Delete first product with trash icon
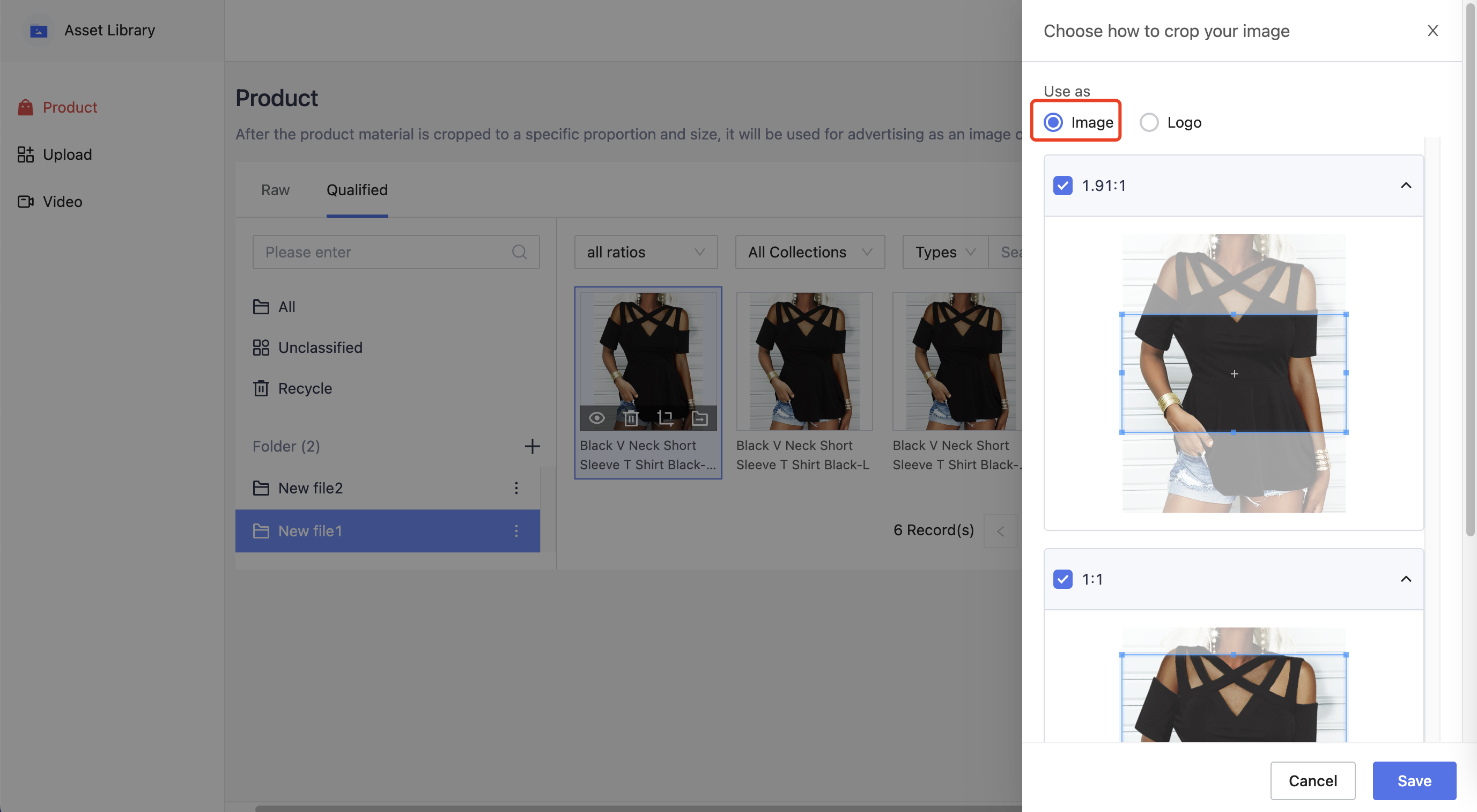 (631, 418)
